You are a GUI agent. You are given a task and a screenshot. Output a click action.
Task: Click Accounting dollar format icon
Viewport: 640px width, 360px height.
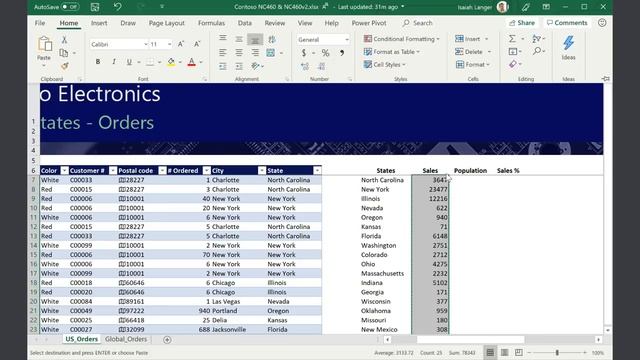pos(304,53)
